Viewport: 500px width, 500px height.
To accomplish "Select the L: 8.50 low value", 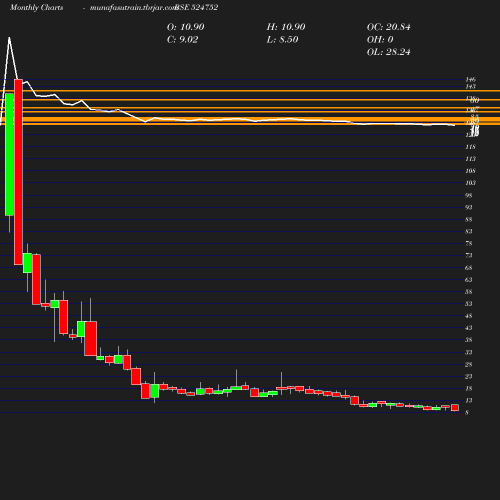I will point(282,39).
